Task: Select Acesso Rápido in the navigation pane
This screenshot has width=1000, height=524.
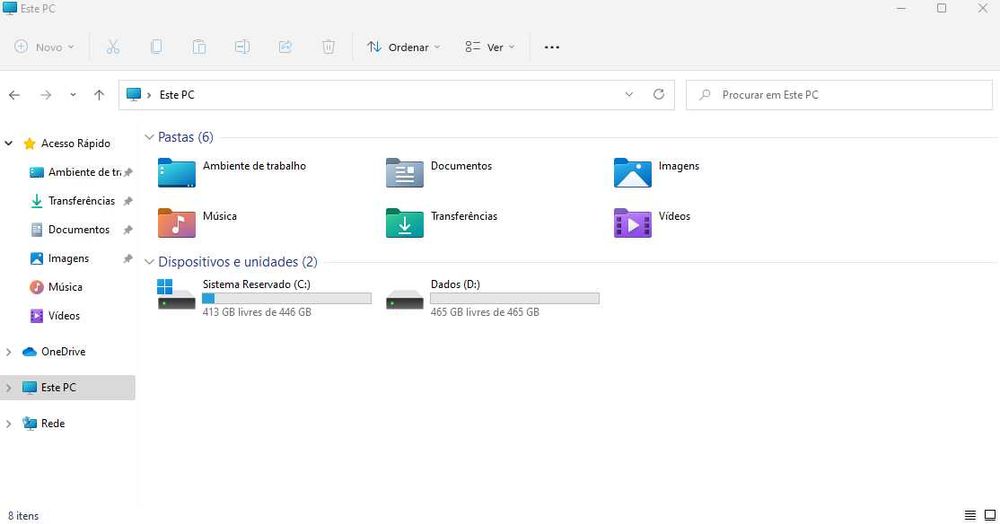Action: (66, 143)
